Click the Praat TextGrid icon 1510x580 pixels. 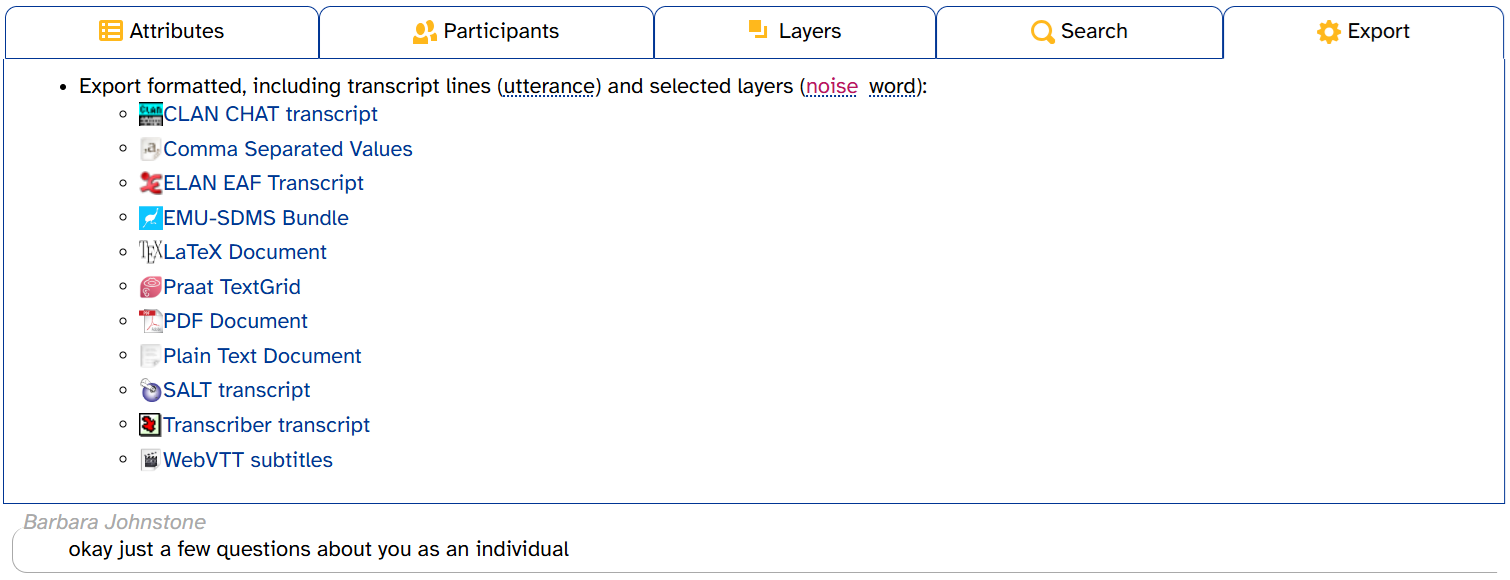pos(151,287)
